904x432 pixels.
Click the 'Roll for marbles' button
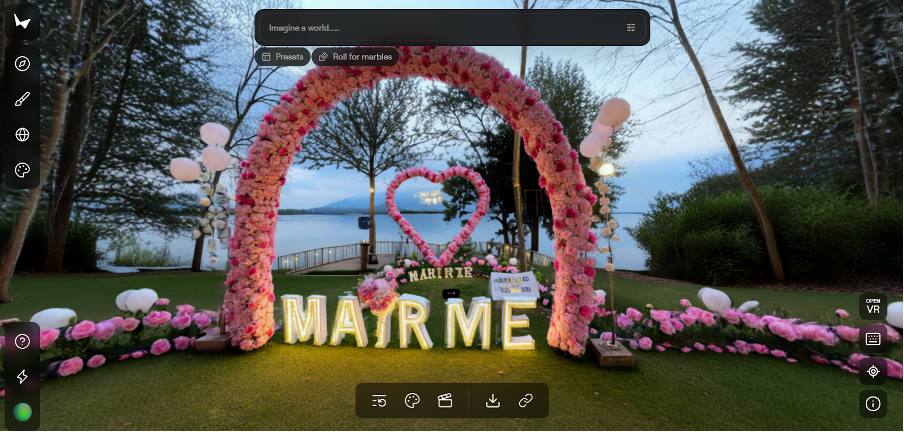pos(355,57)
